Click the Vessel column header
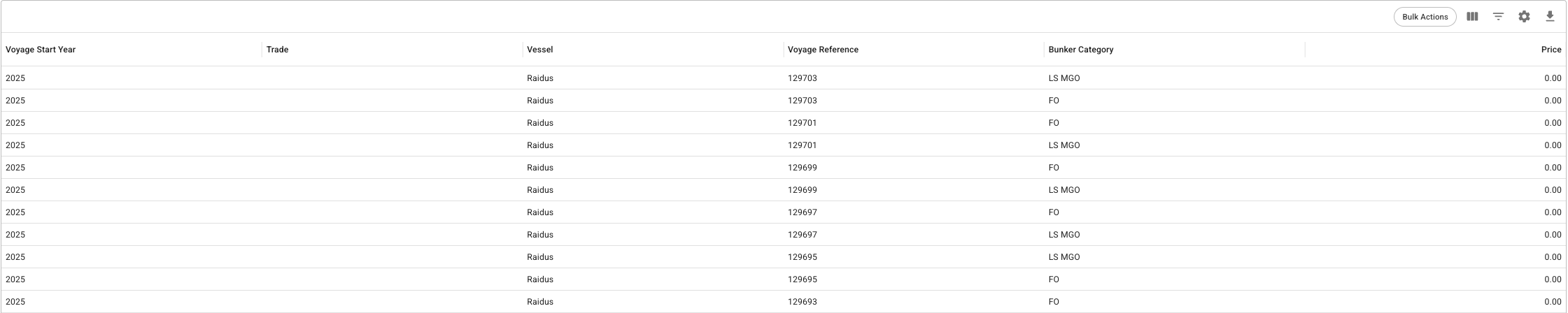Image resolution: width=1568 pixels, height=313 pixels. point(539,50)
